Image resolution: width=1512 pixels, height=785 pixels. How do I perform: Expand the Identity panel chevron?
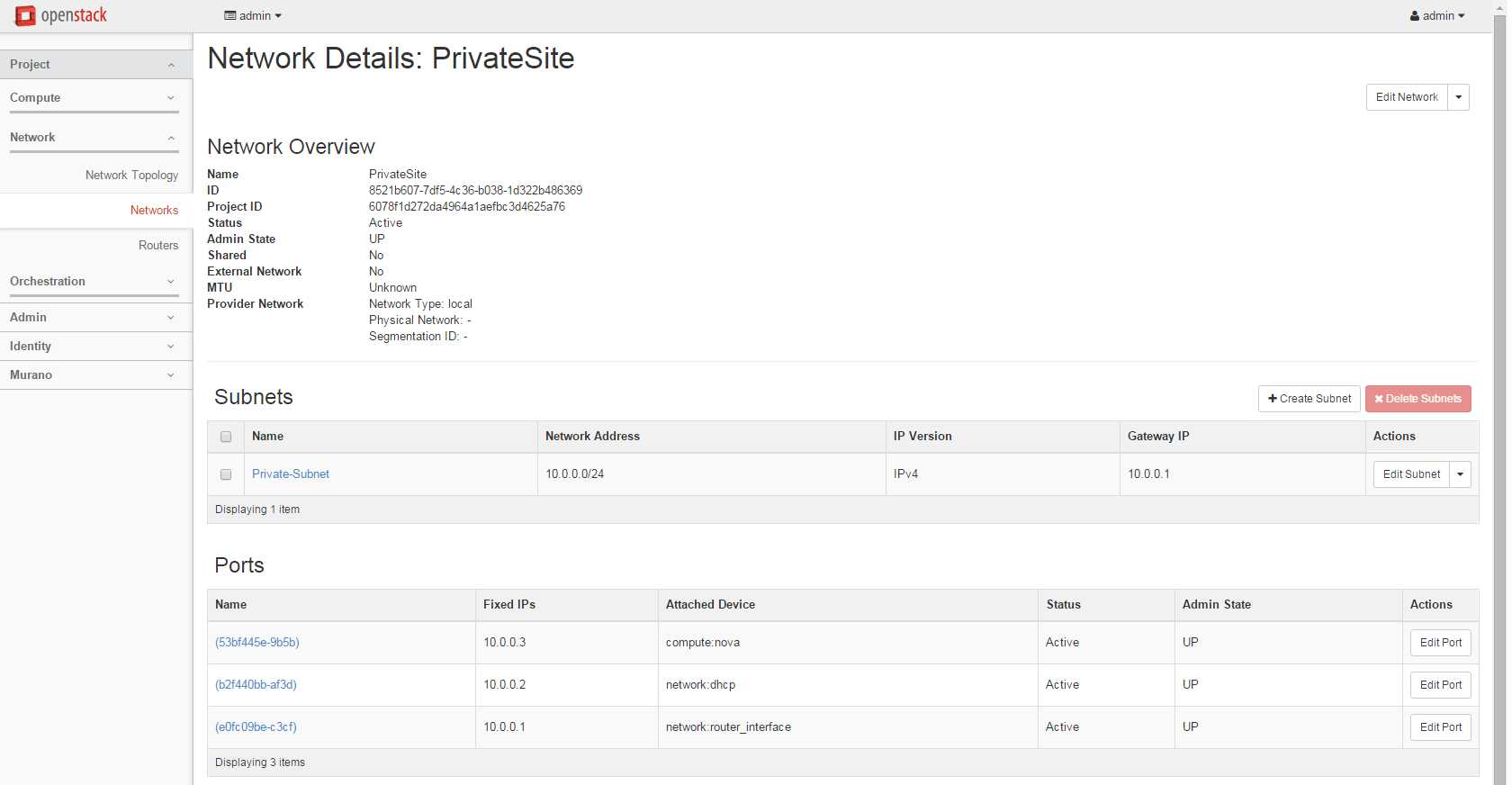[171, 347]
